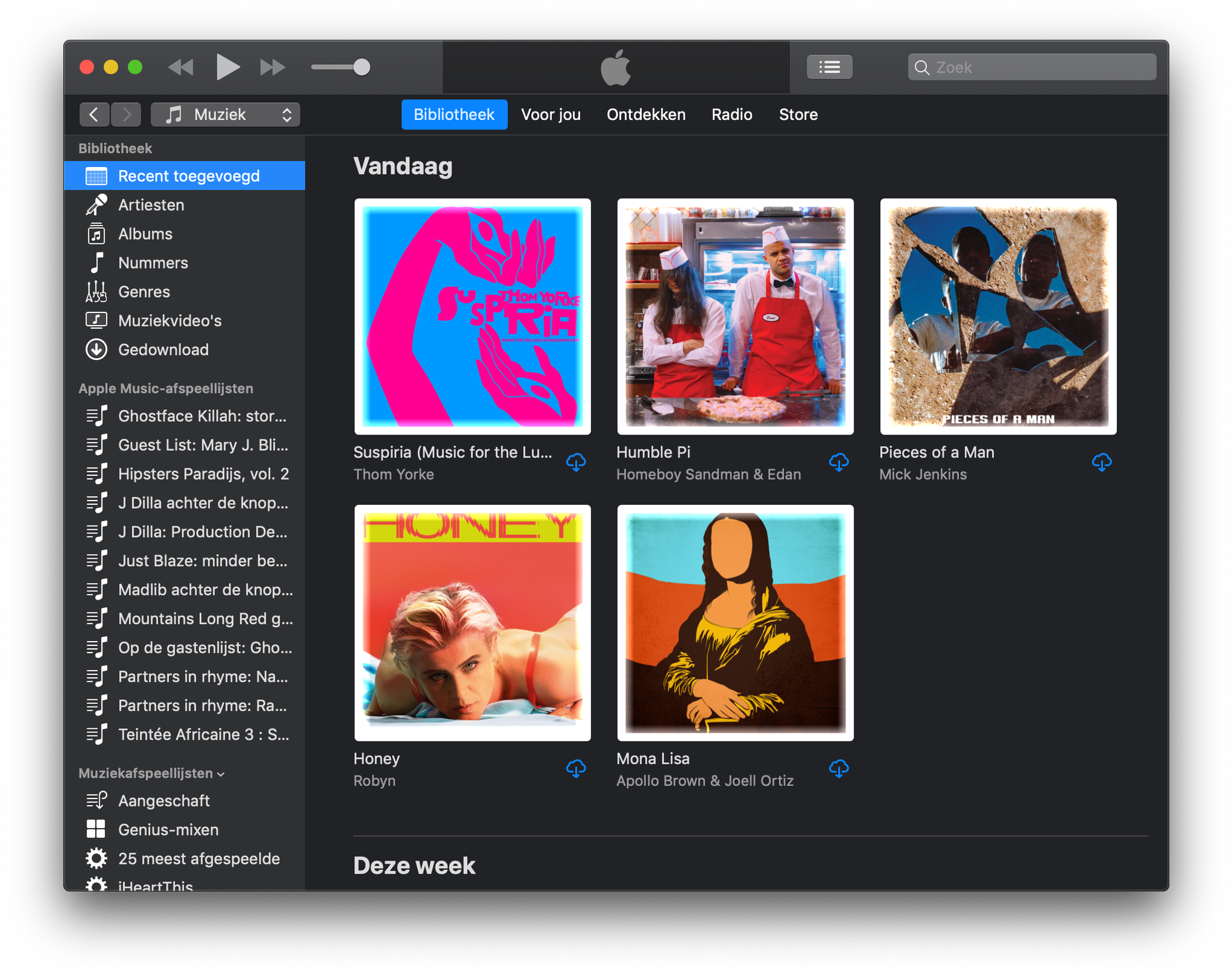Download the Mona Lisa album from cloud

tap(838, 769)
